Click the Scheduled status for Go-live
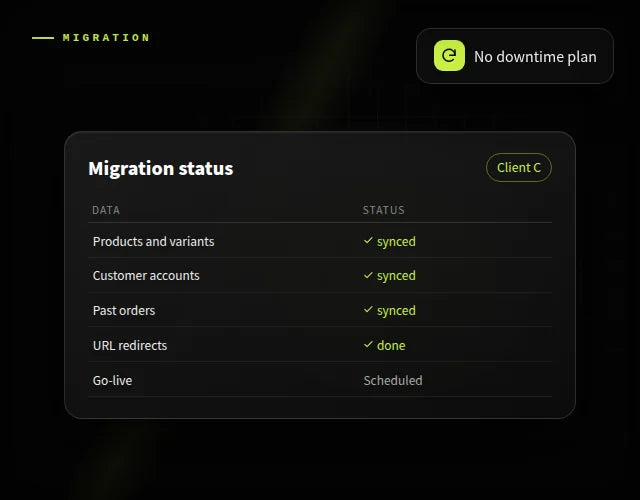 point(393,381)
